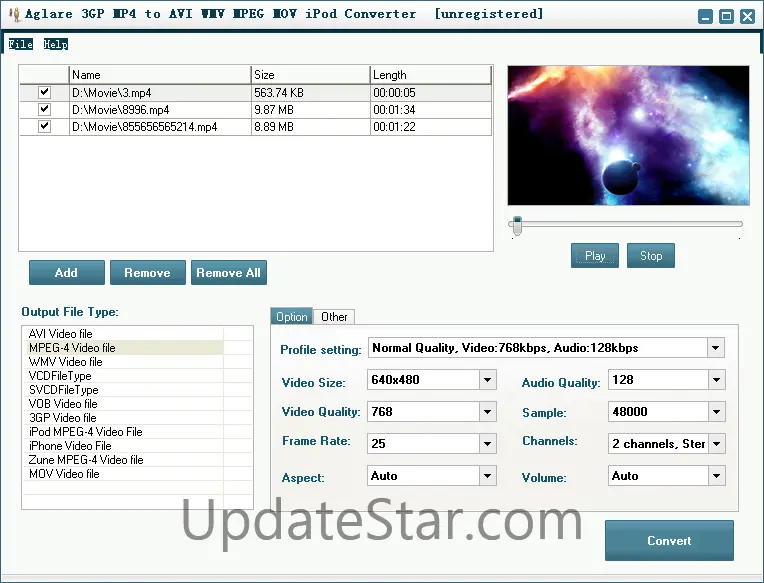Select AVI Video file output type
The image size is (764, 583).
pyautogui.click(x=123, y=334)
